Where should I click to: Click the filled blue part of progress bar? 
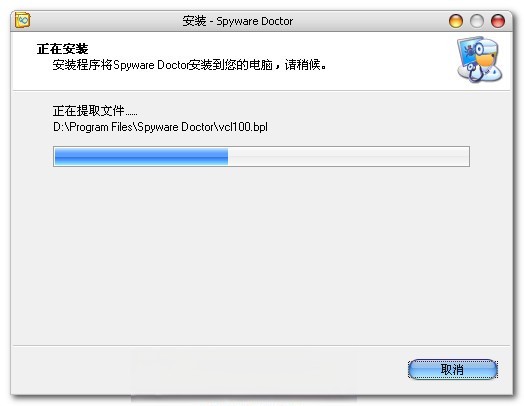(141, 156)
